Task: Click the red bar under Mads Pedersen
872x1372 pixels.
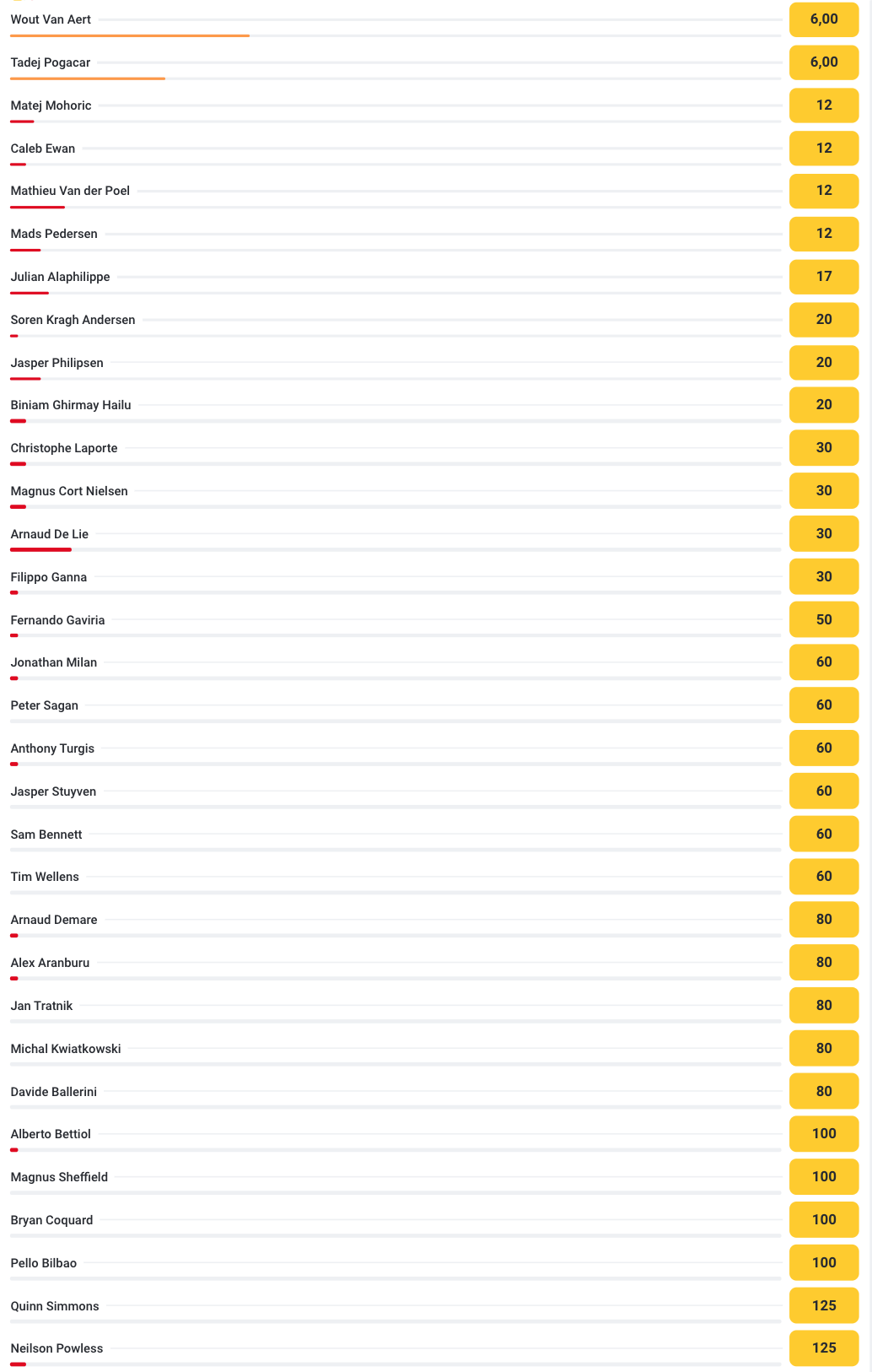Action: (25, 250)
